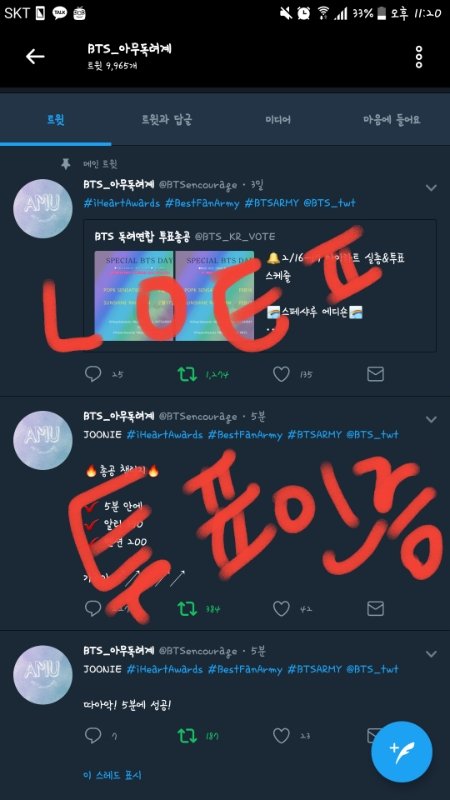Share the second tweet via message icon
Viewport: 450px width, 800px height.
[x=376, y=608]
